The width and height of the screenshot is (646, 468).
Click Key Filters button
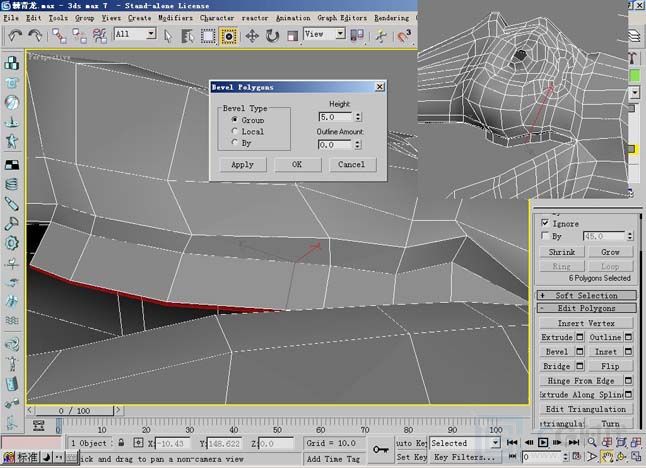[463, 457]
